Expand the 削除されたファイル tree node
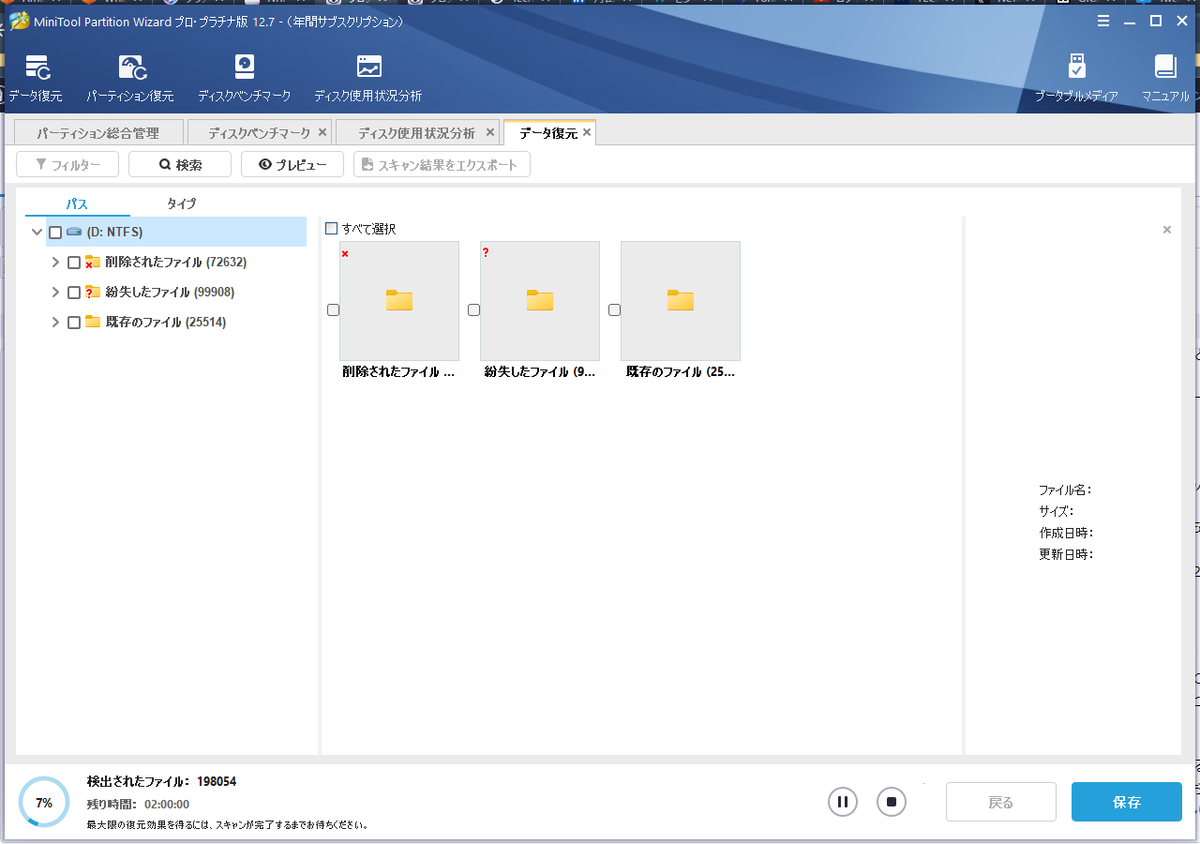 pyautogui.click(x=55, y=262)
